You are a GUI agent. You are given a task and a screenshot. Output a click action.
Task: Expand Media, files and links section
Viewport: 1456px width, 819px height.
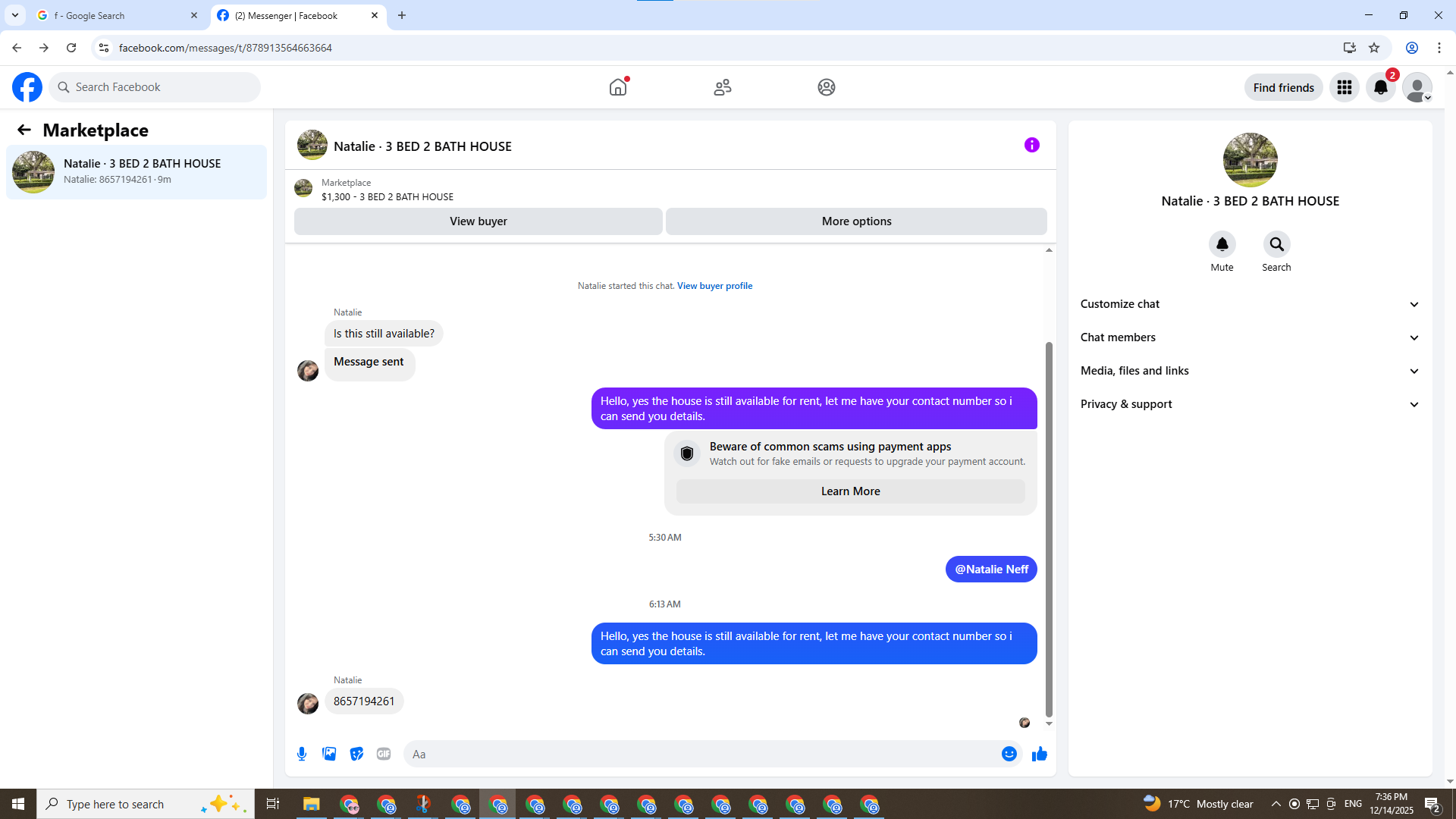[x=1250, y=371]
